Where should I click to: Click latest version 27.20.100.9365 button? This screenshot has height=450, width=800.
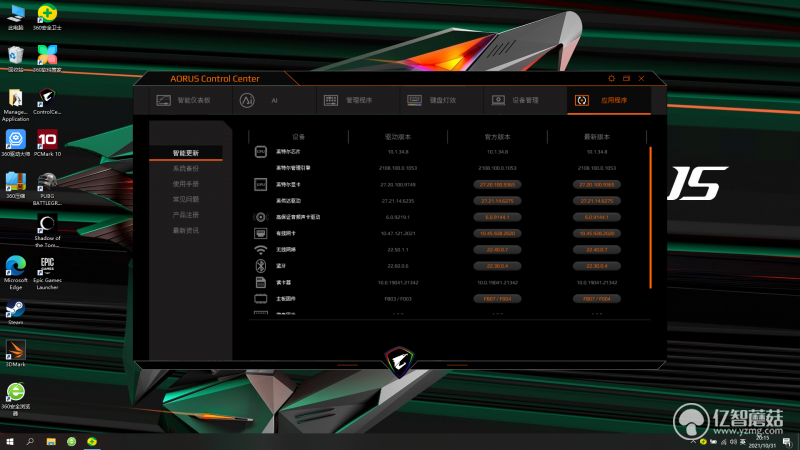coord(597,185)
